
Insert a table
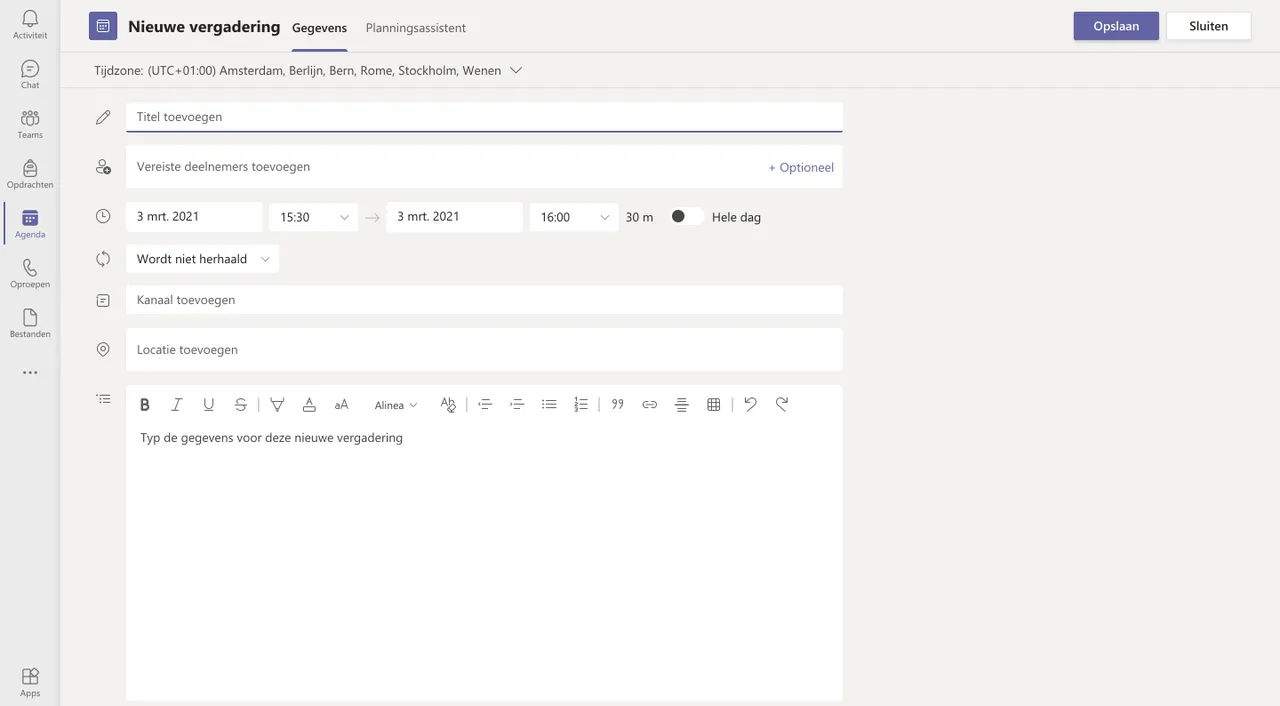pos(714,405)
